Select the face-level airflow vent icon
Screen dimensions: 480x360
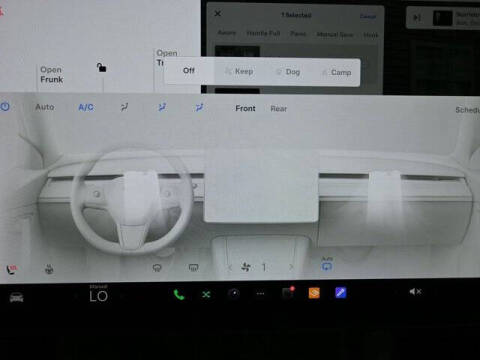coord(162,107)
